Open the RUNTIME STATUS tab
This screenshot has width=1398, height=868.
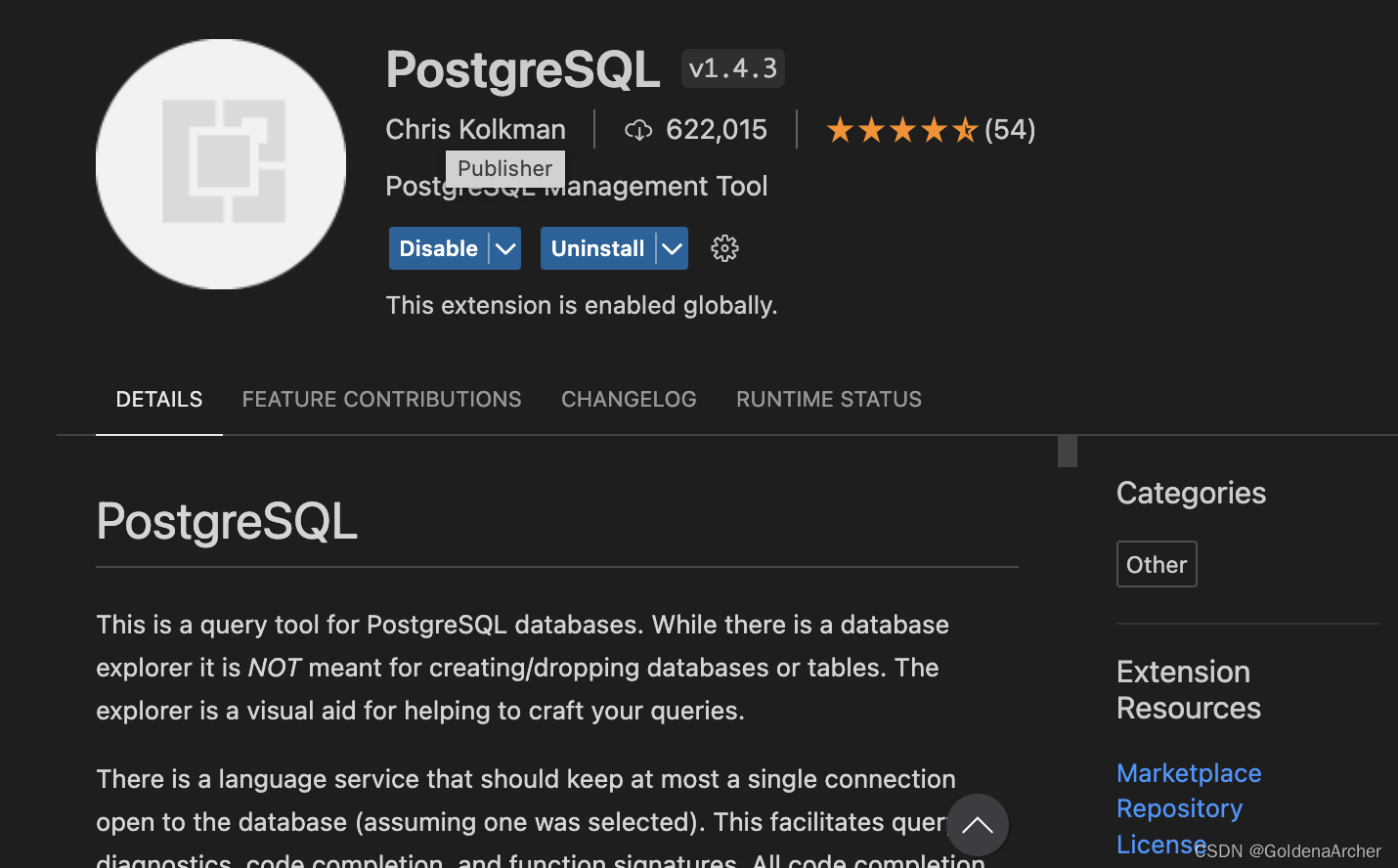[829, 399]
